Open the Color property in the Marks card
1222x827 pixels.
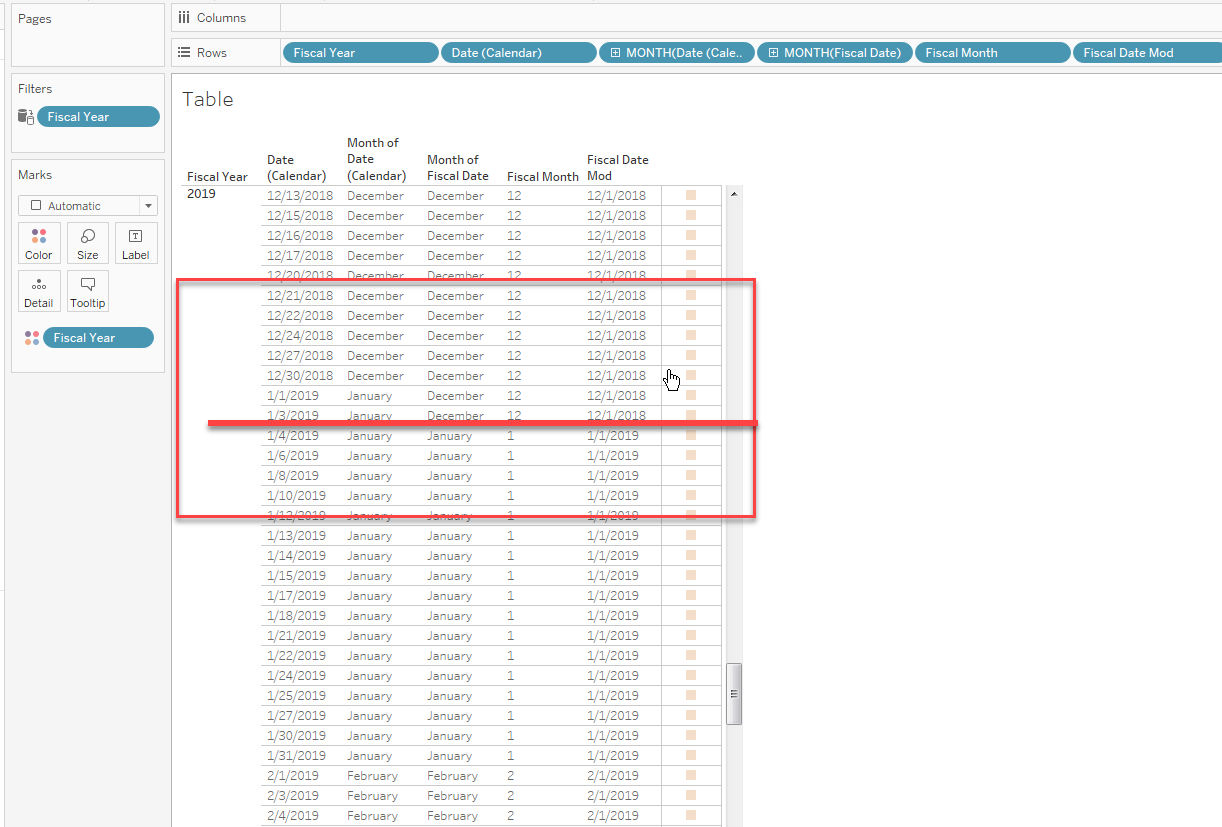[x=38, y=243]
